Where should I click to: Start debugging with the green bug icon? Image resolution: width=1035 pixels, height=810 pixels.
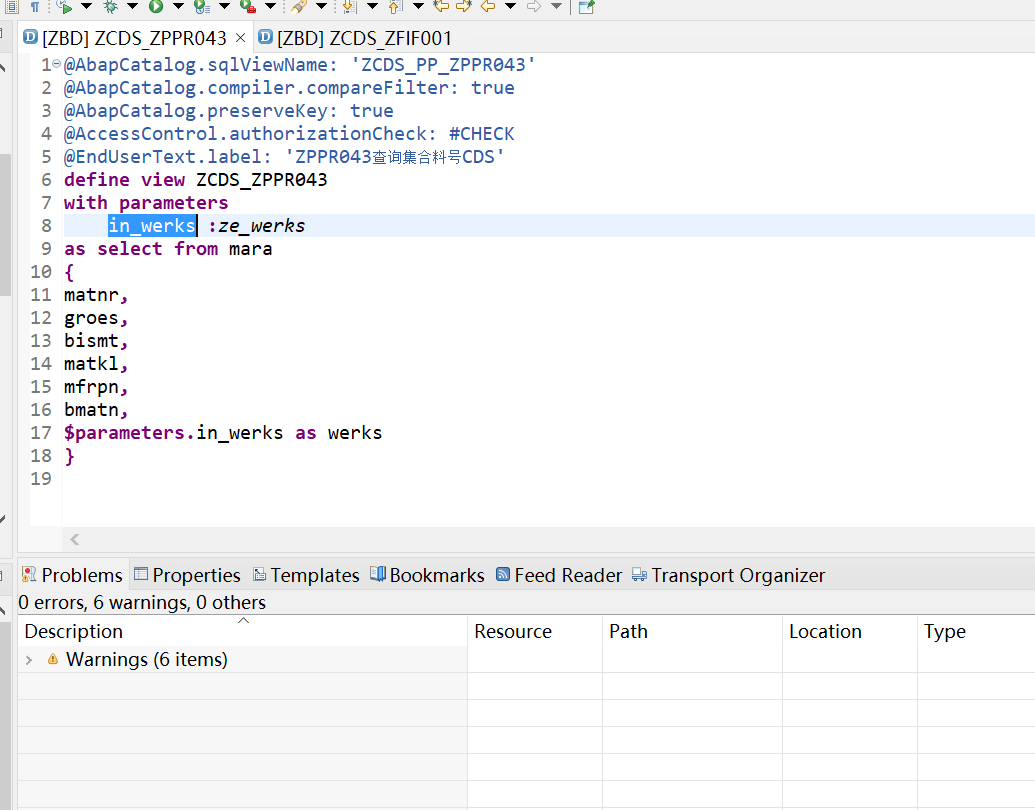[110, 7]
